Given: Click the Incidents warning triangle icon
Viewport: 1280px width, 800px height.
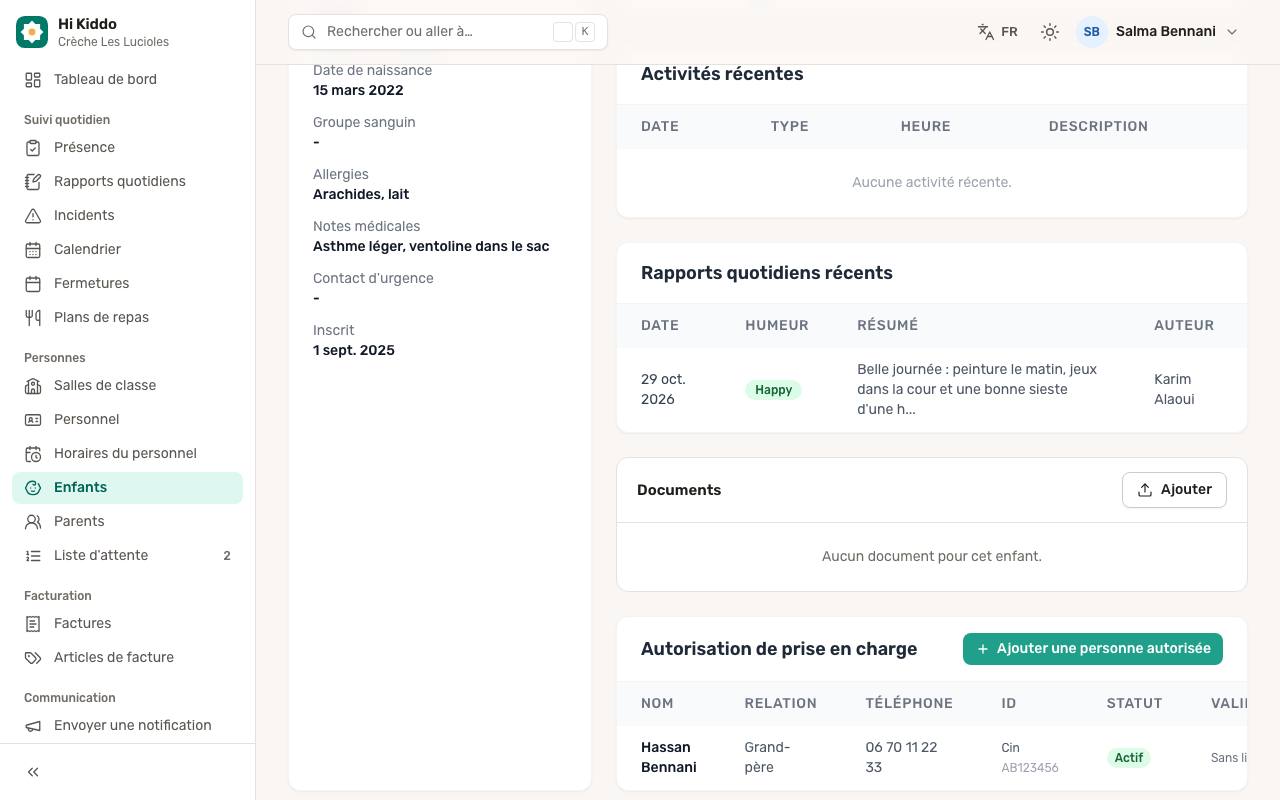Looking at the screenshot, I should (33, 216).
